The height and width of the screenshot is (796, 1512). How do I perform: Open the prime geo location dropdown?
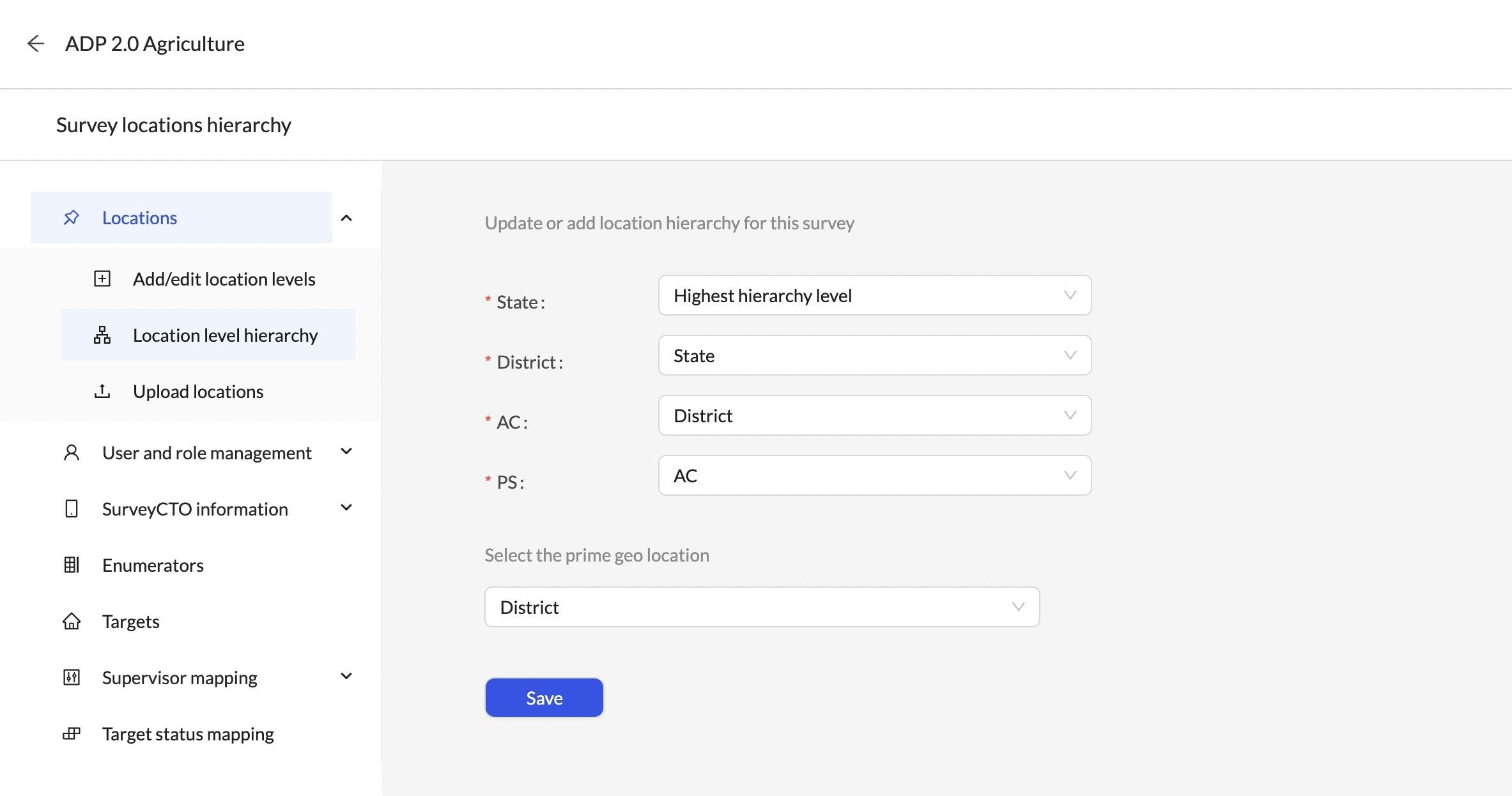pos(762,608)
